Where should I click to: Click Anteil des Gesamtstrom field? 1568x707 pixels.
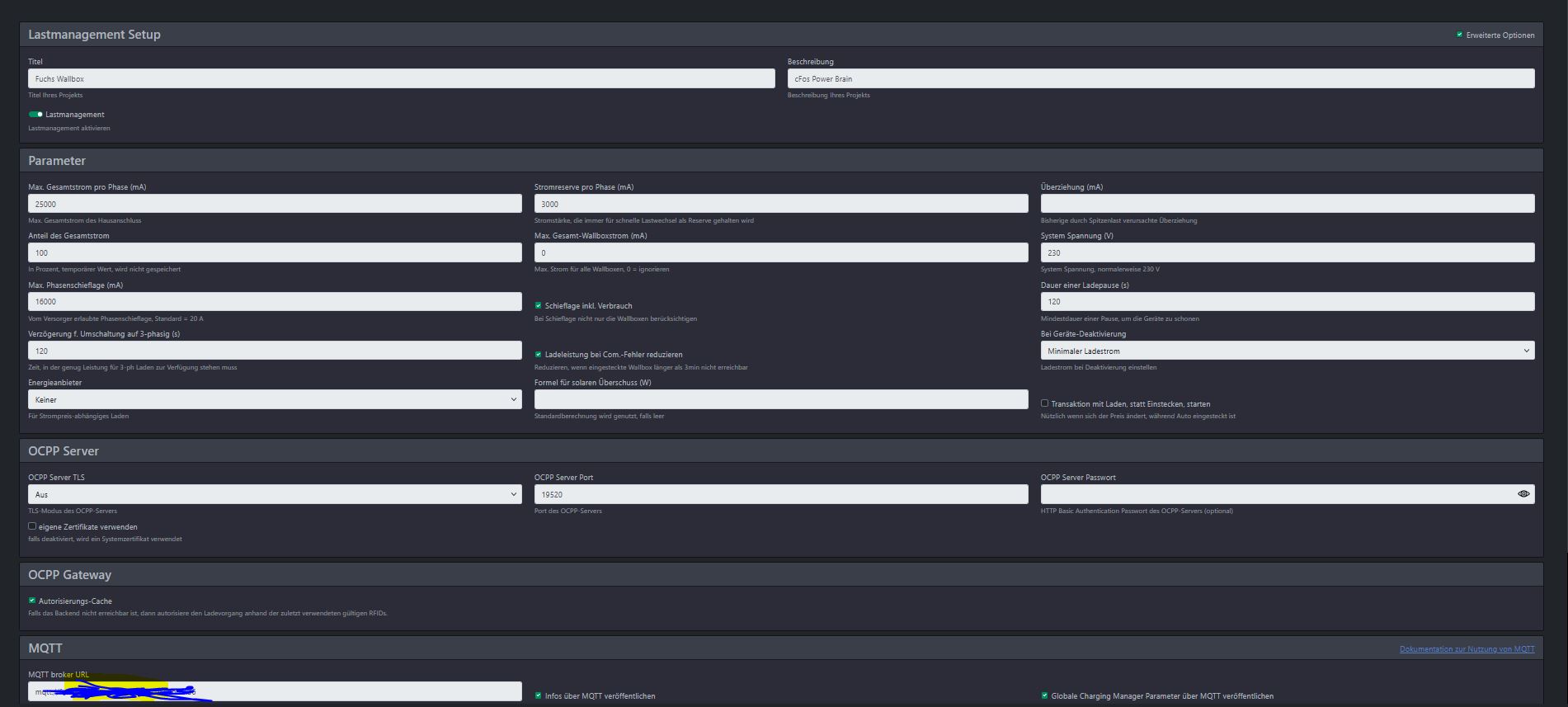tap(275, 252)
